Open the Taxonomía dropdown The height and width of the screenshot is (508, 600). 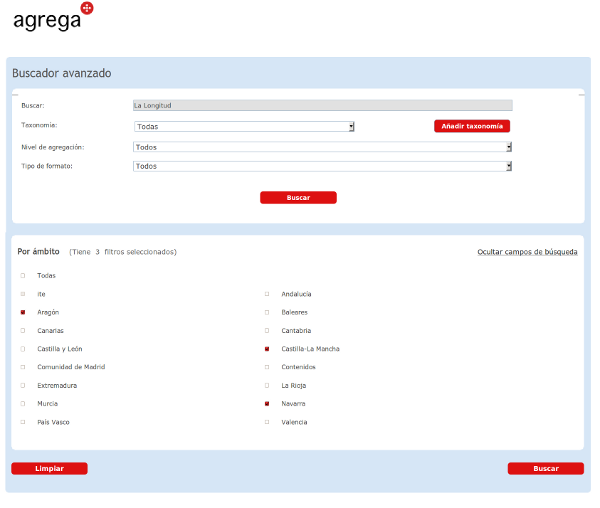pos(244,127)
